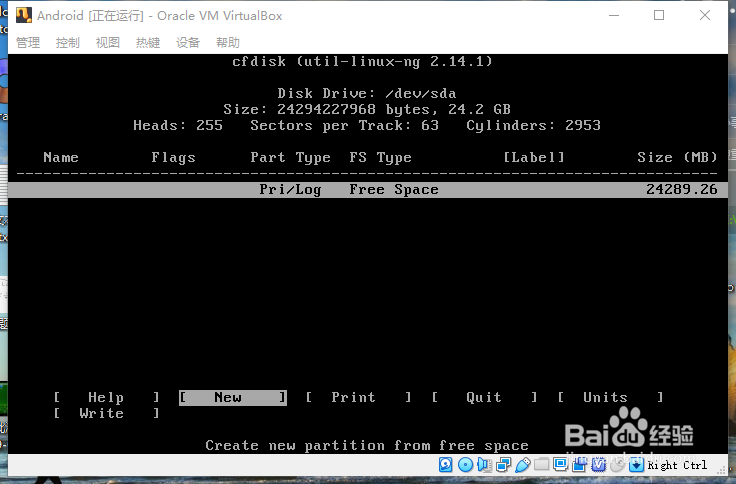Click the CPU virtualization status icon
736x484 pixels.
tap(599, 465)
